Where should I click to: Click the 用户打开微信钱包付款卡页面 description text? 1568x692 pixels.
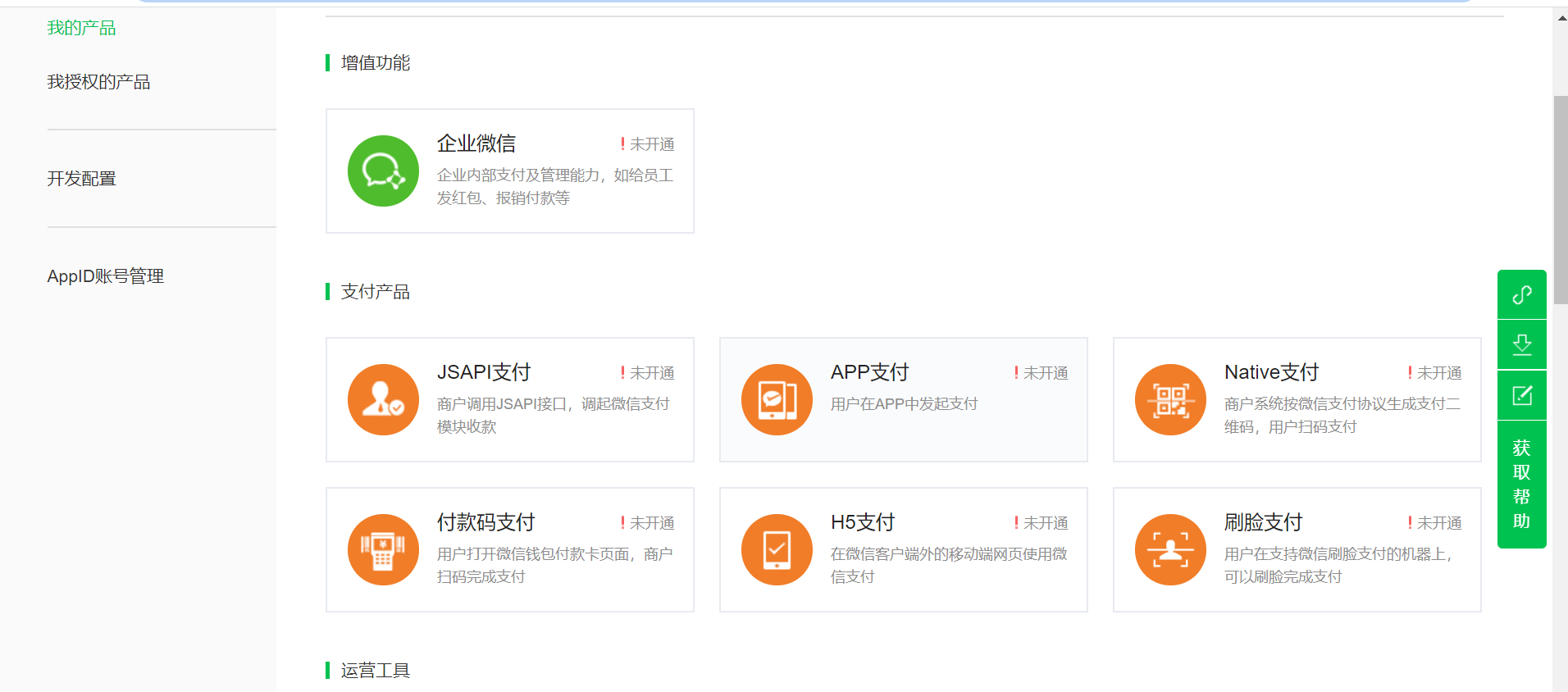click(555, 566)
